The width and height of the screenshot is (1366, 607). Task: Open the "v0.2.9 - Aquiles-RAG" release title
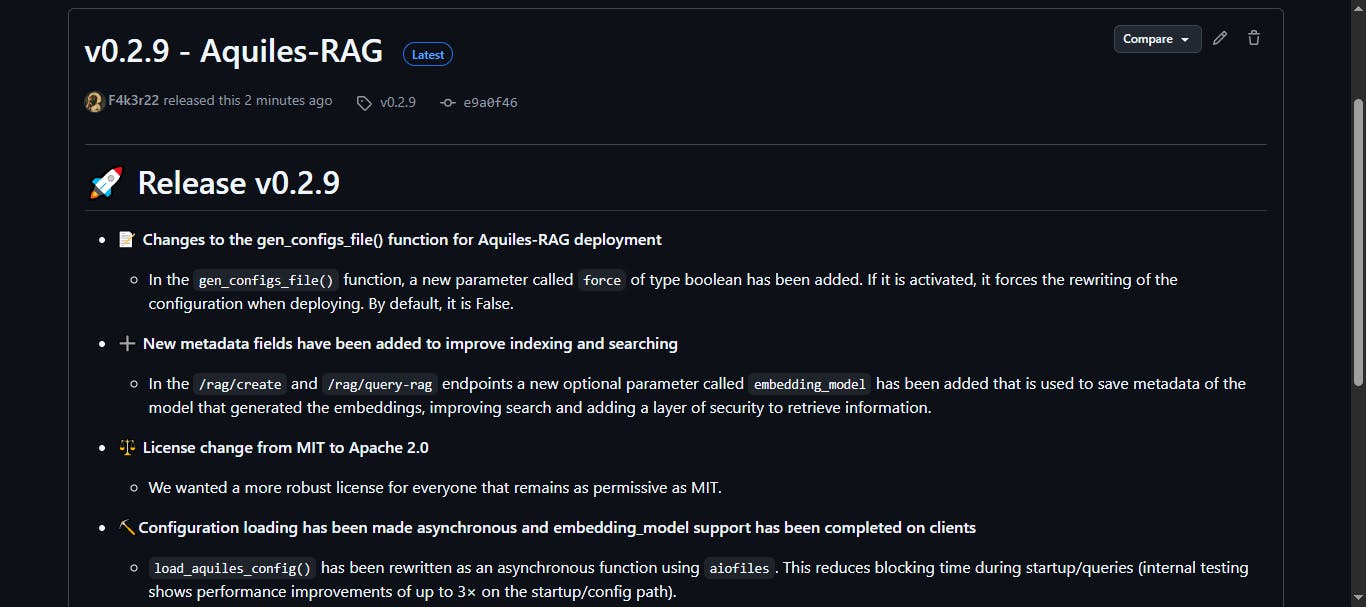coord(234,52)
